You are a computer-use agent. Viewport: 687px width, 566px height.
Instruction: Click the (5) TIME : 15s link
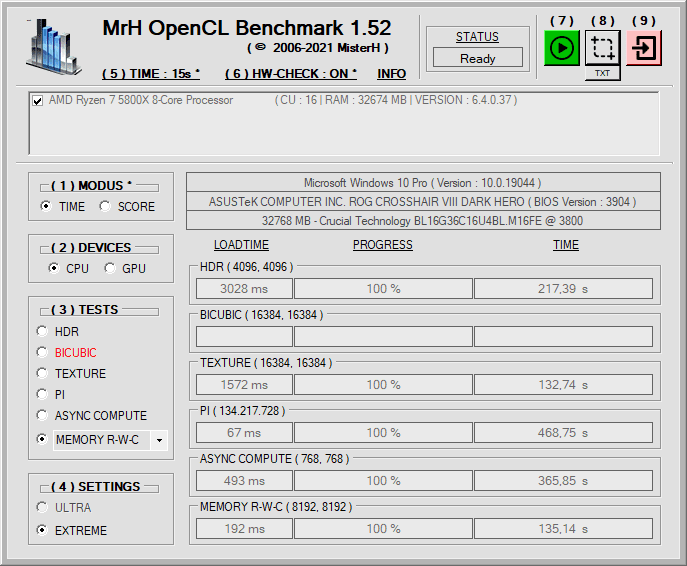[151, 74]
